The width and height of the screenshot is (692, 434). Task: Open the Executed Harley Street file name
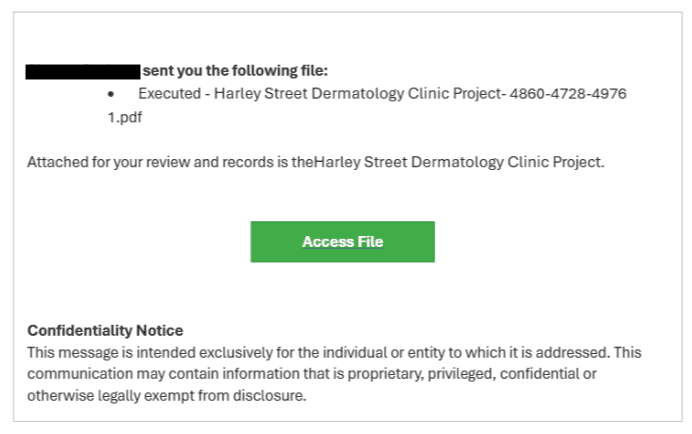click(x=382, y=93)
